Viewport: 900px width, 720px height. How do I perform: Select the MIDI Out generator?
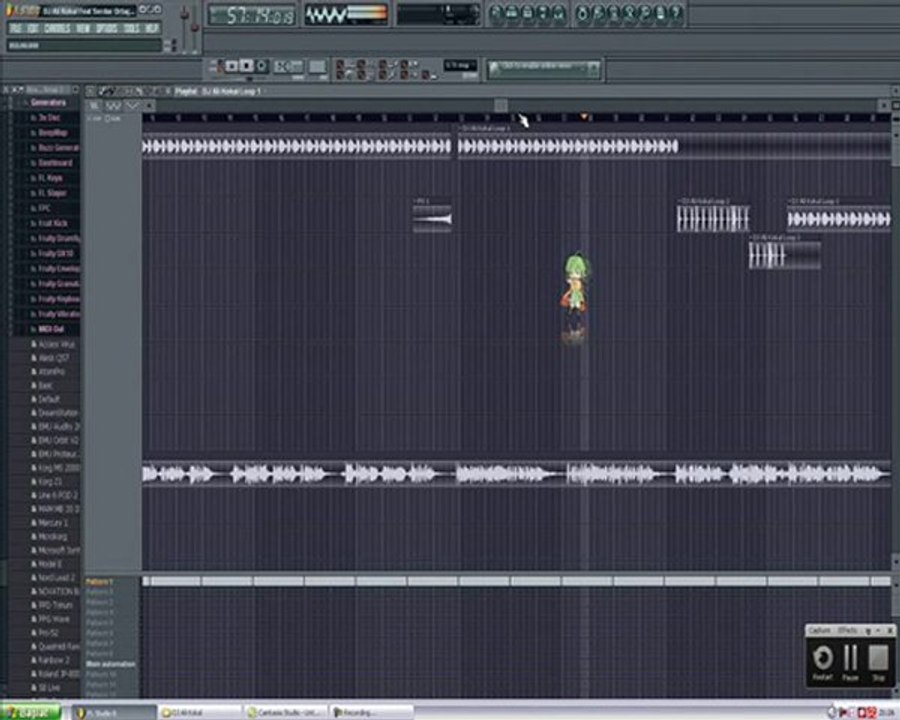(x=51, y=329)
